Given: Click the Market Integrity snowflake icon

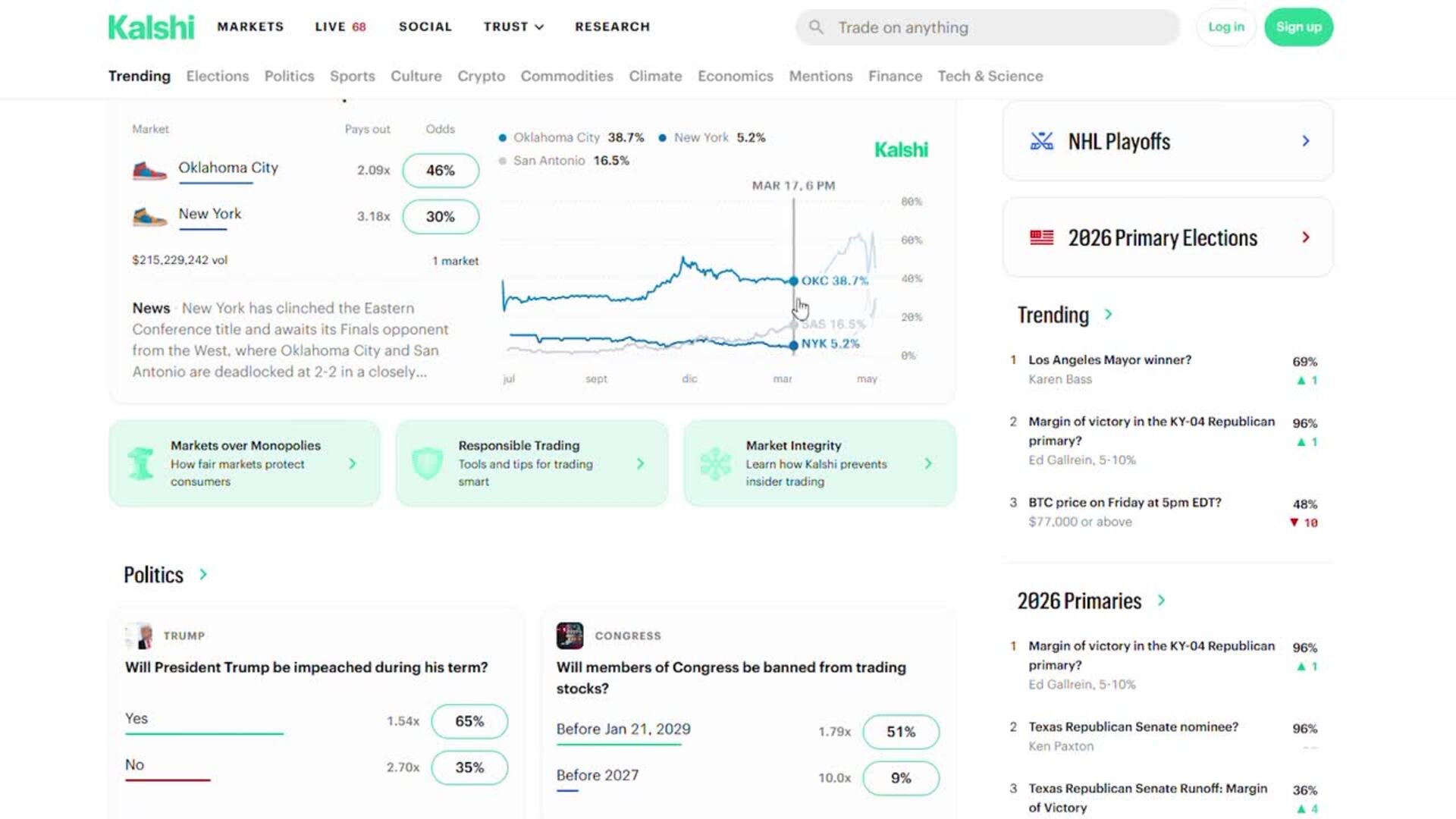Looking at the screenshot, I should (x=715, y=463).
